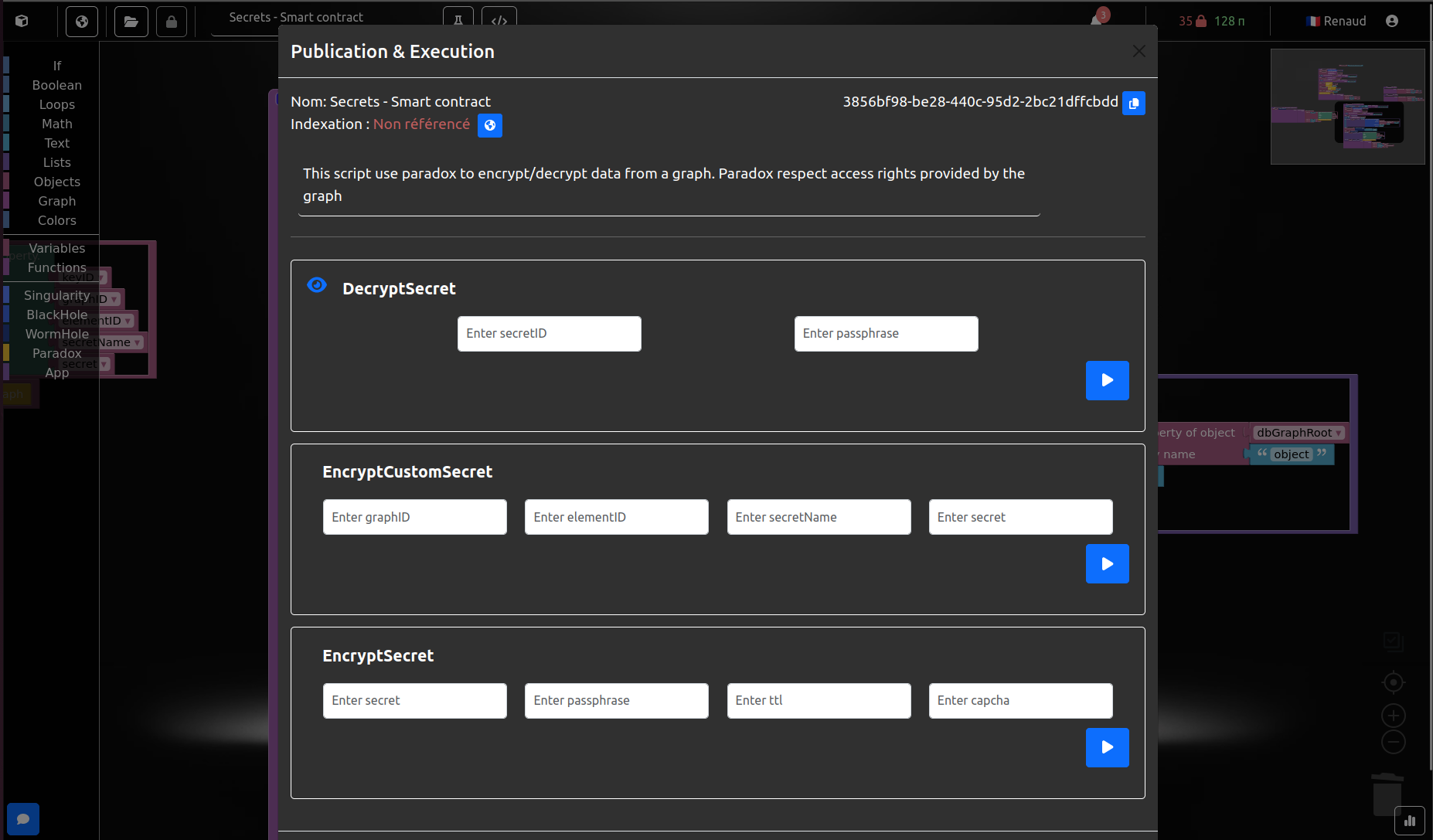Click the indexation globe button

(490, 125)
